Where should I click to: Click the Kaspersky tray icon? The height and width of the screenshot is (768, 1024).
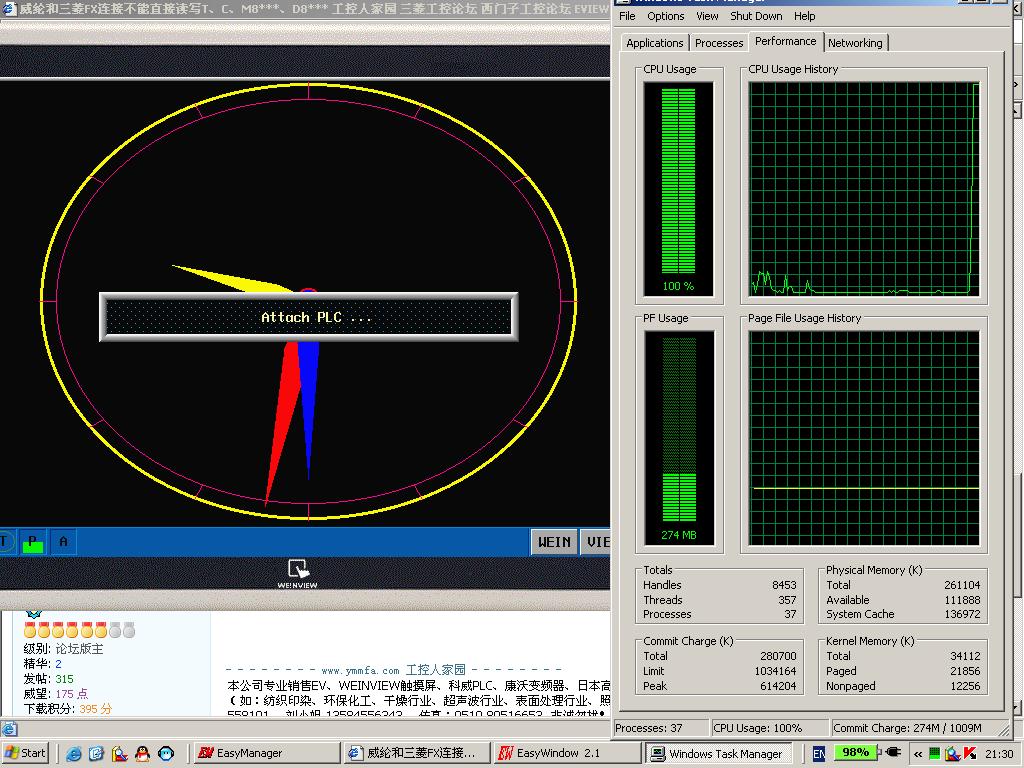click(x=969, y=753)
